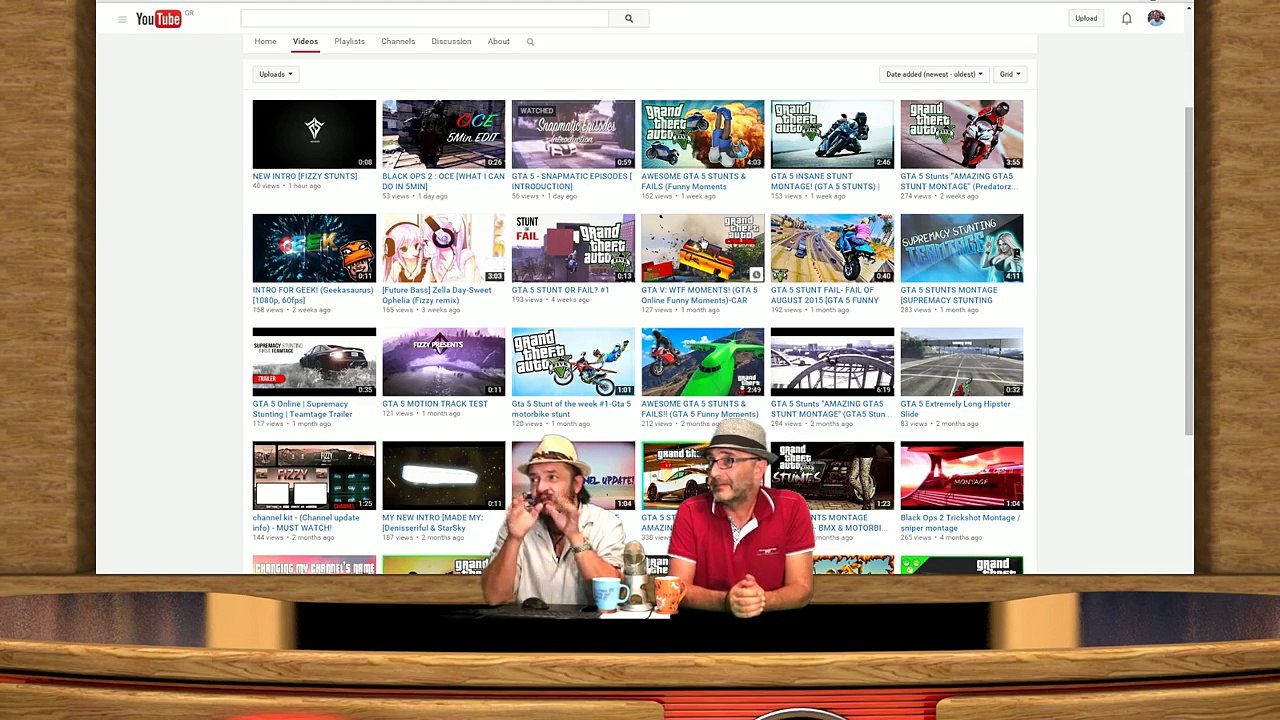Screen dimensions: 1280x720
Task: Click channel kit - Channel update info link
Action: tap(305, 523)
